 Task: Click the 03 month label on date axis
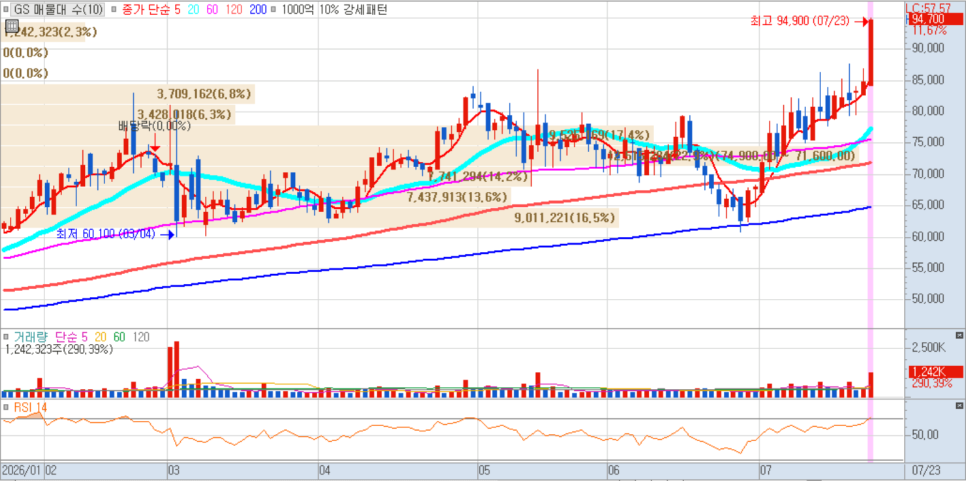coord(173,469)
